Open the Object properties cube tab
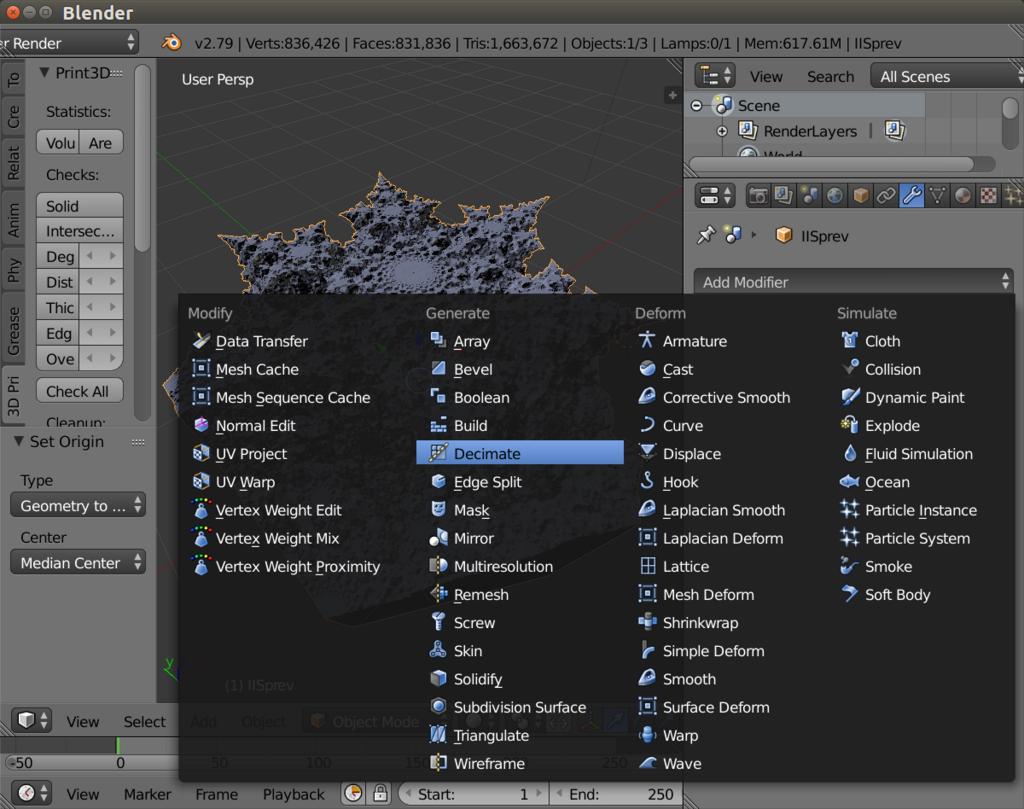Viewport: 1024px width, 809px height. click(861, 195)
